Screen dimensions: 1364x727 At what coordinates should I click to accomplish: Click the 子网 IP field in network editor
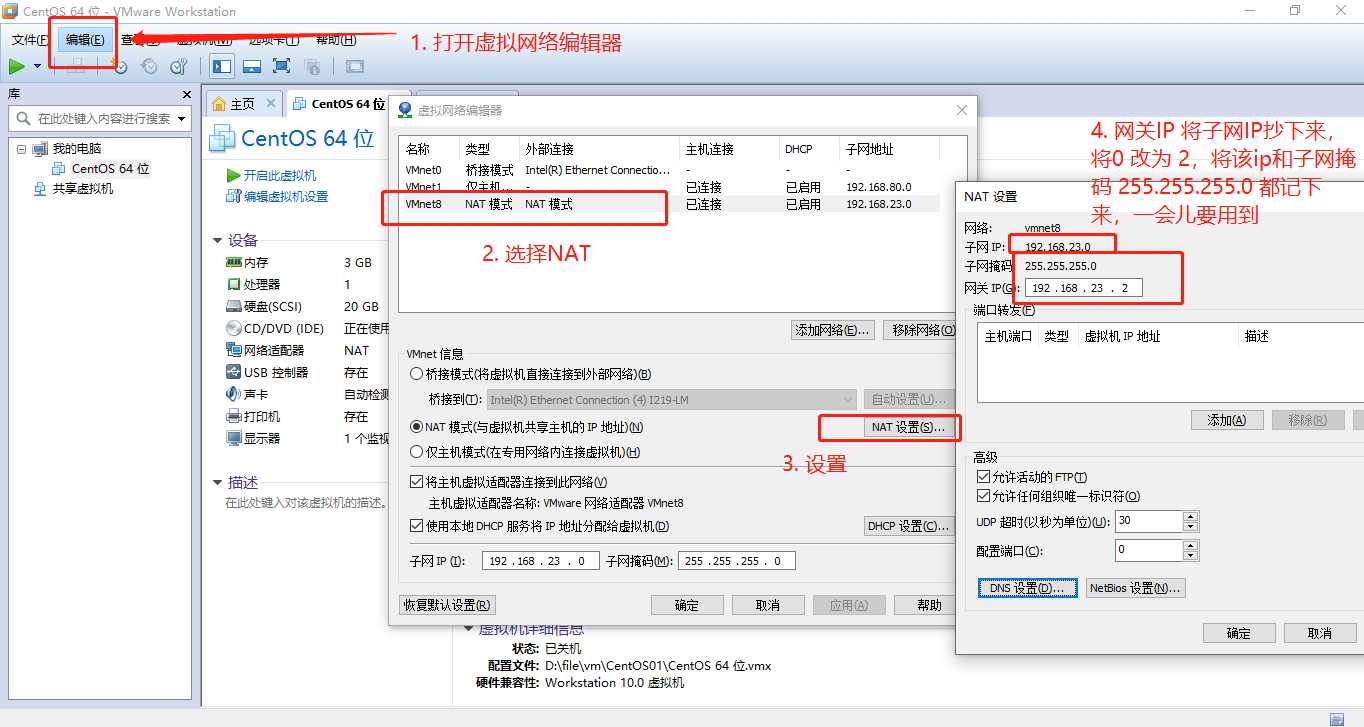coord(540,561)
